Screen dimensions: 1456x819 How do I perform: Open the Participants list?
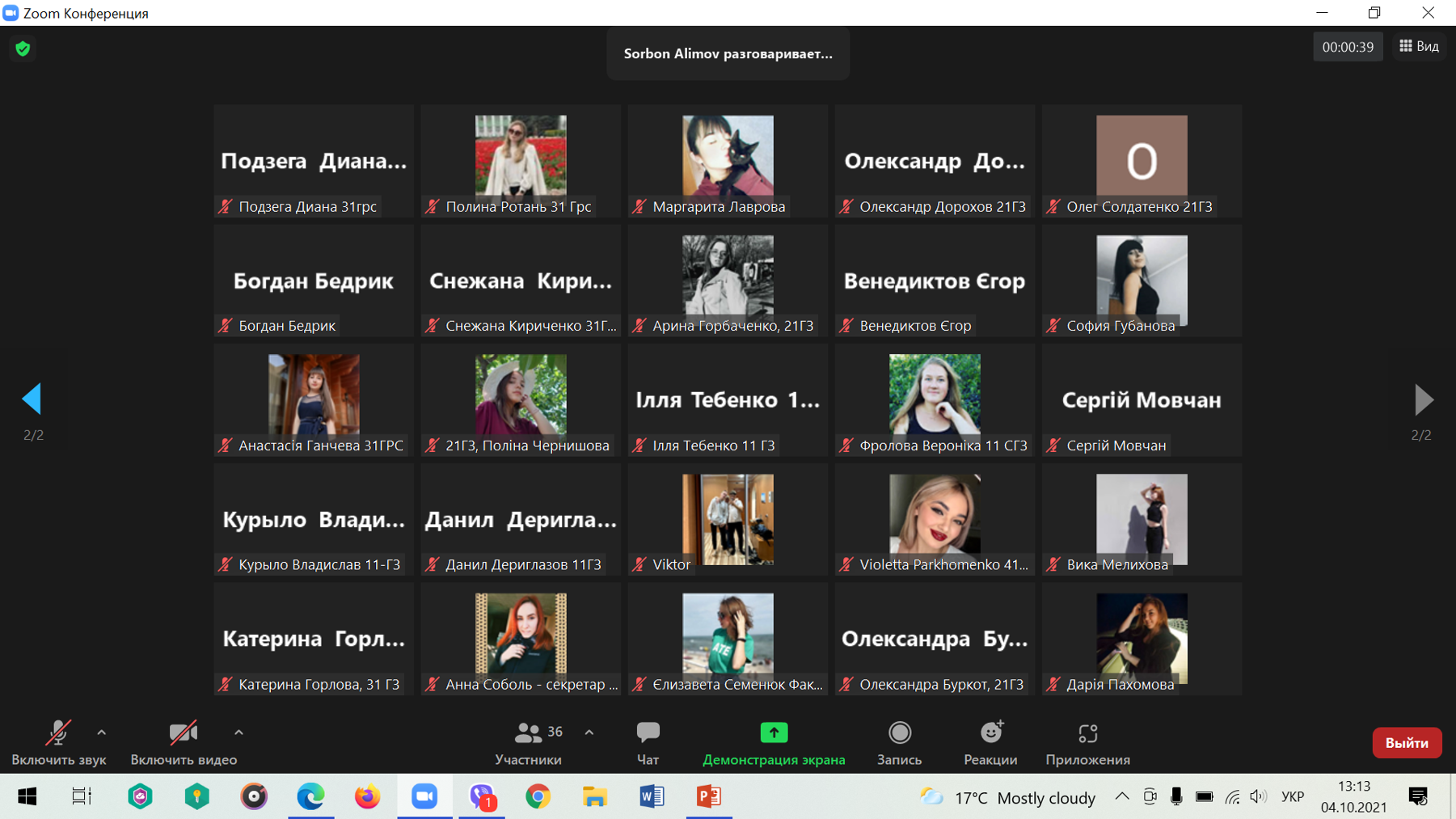point(530,742)
